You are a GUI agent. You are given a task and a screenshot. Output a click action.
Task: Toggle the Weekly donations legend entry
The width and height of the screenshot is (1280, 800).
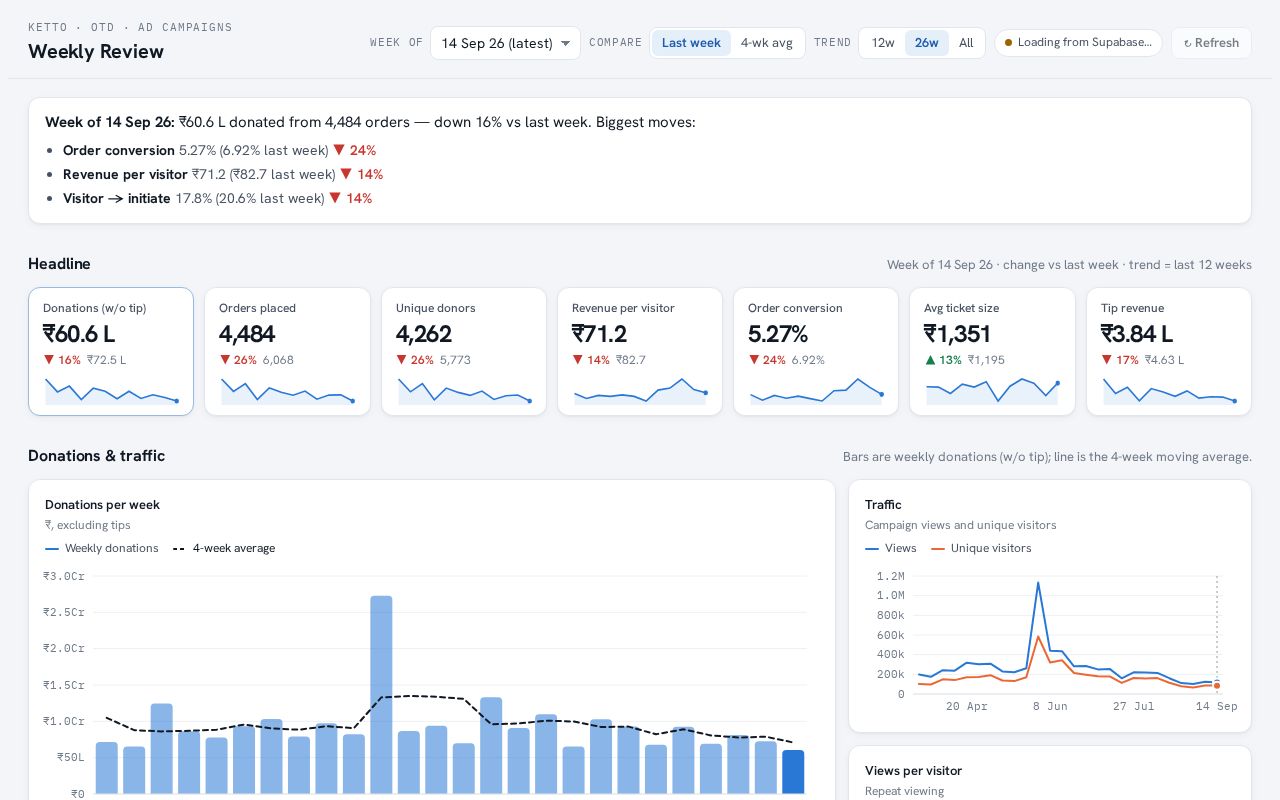102,548
